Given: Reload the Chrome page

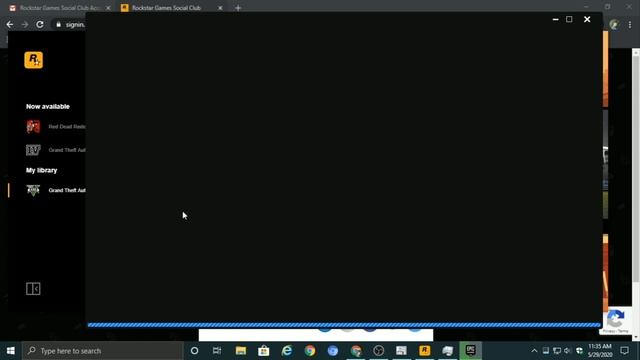Looking at the screenshot, I should 40,24.
